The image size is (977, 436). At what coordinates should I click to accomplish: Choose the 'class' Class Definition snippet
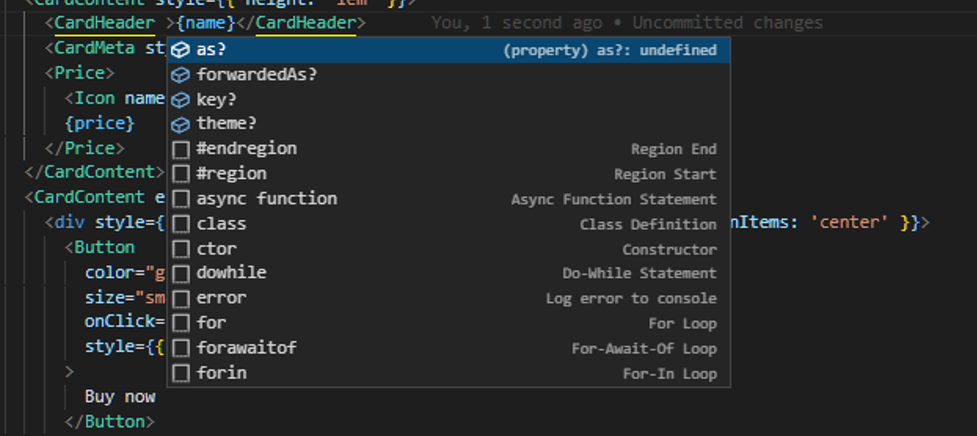221,224
